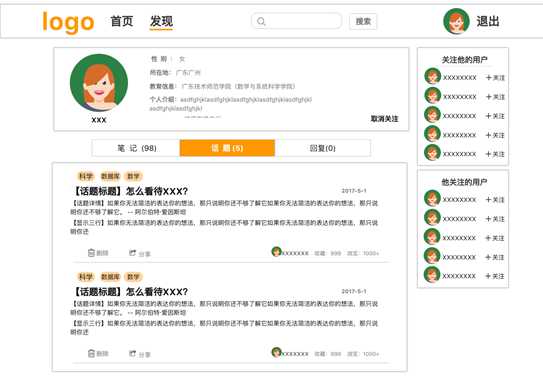Viewport: 543px width, 376px height.
Task: Click the 分享 share icon on second topic
Action: tap(132, 353)
